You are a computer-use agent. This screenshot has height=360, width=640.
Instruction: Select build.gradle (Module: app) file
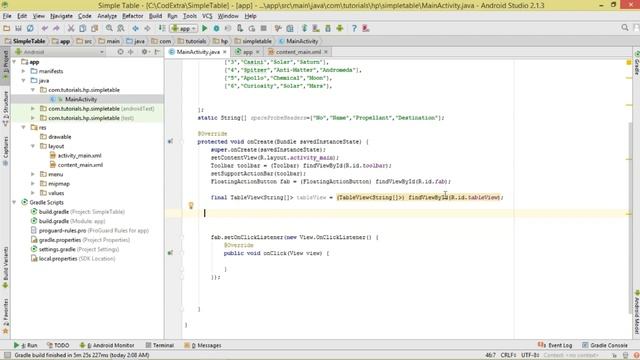68,221
